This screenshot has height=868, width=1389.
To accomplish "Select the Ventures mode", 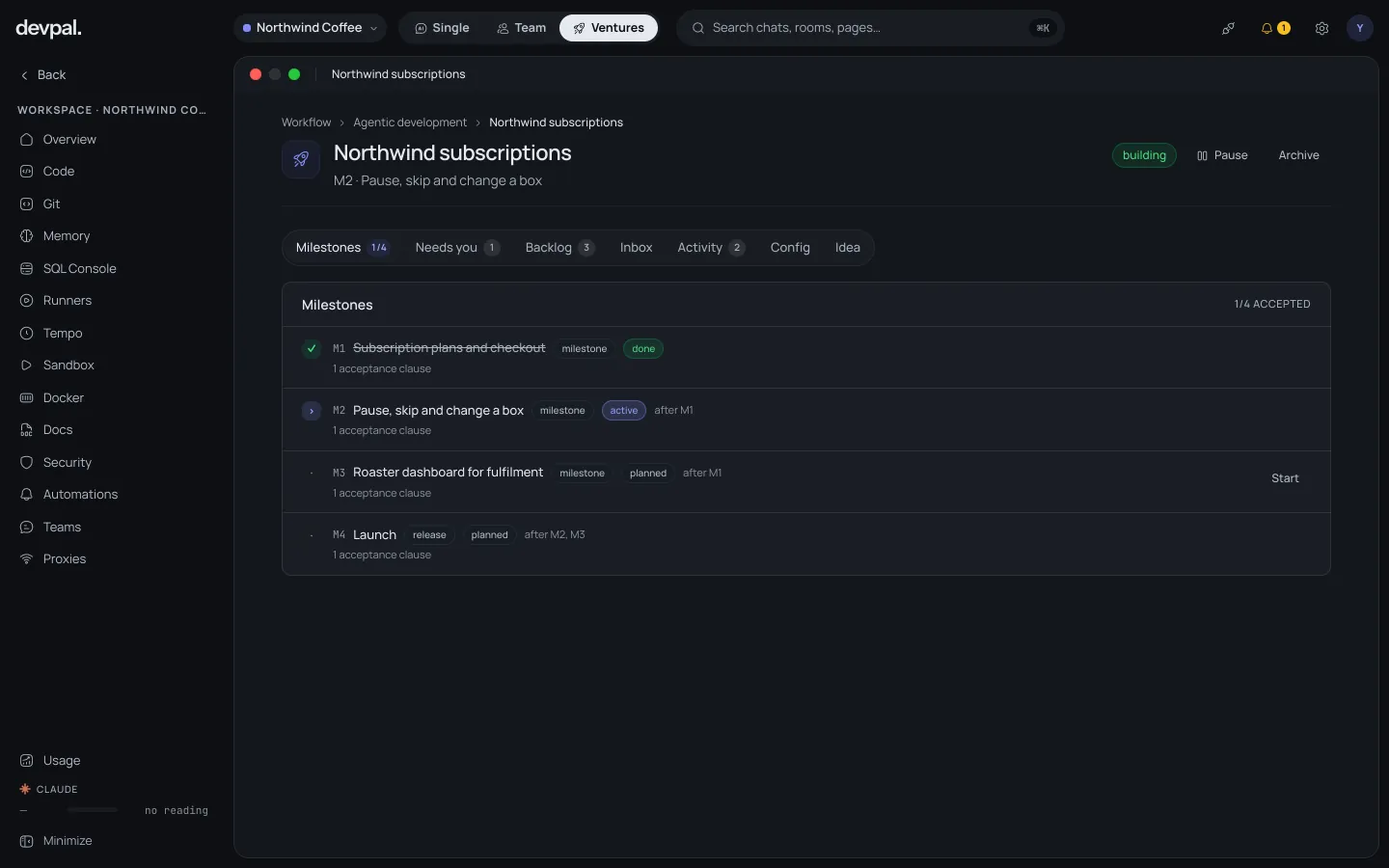I will pos(609,28).
